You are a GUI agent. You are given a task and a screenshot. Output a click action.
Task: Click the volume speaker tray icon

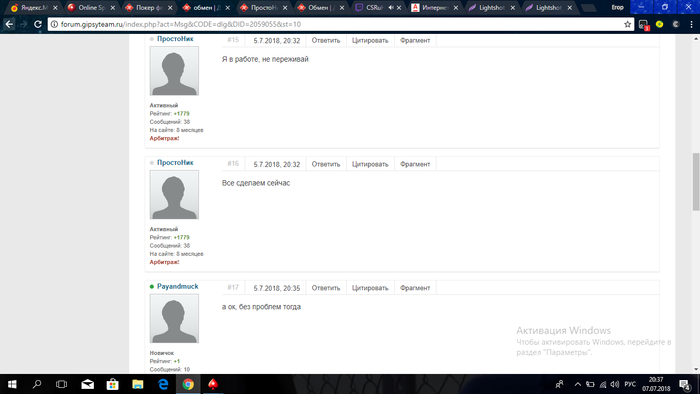point(615,384)
